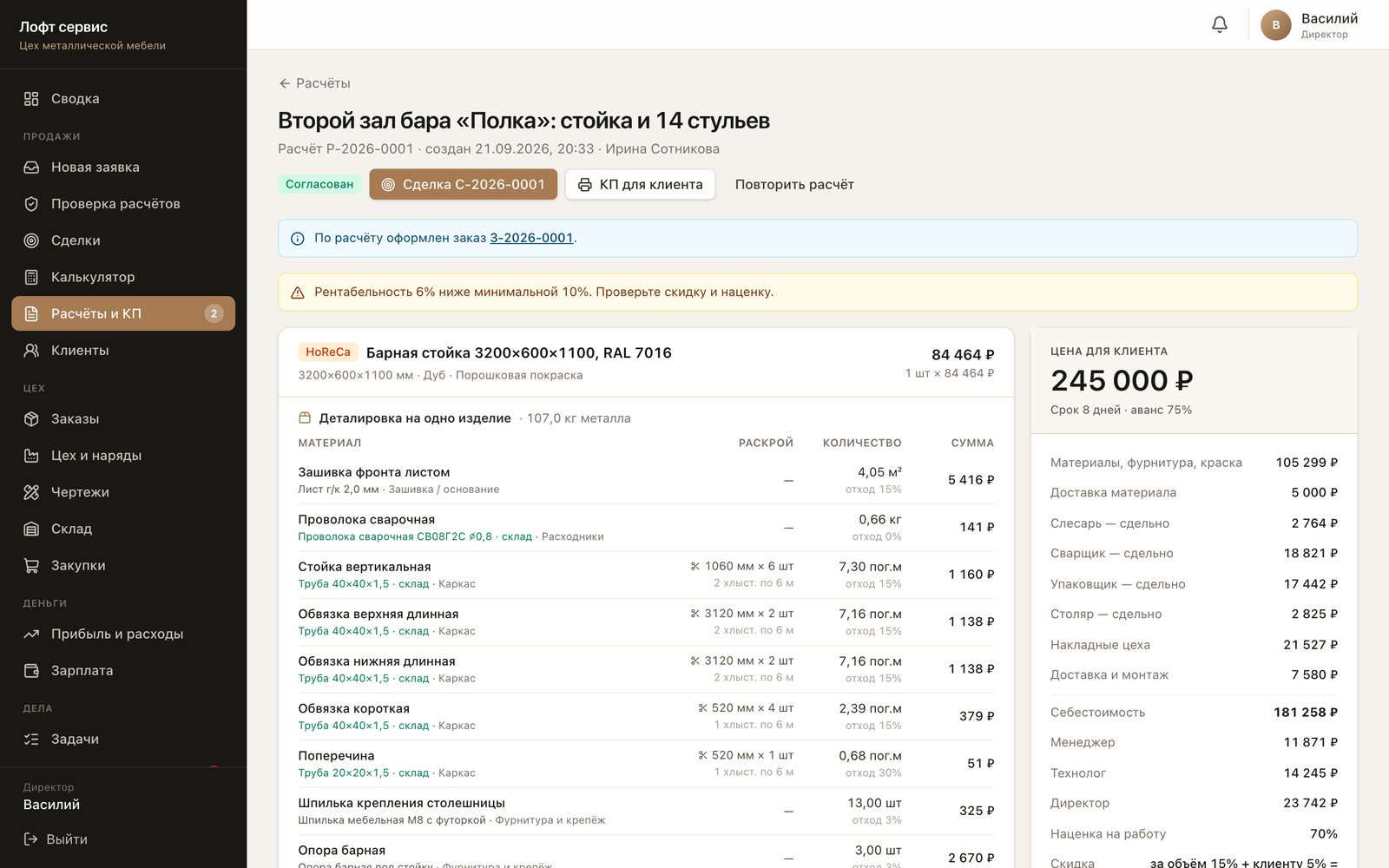
Task: Open Сделка С-2026-0001 button
Action: click(463, 184)
